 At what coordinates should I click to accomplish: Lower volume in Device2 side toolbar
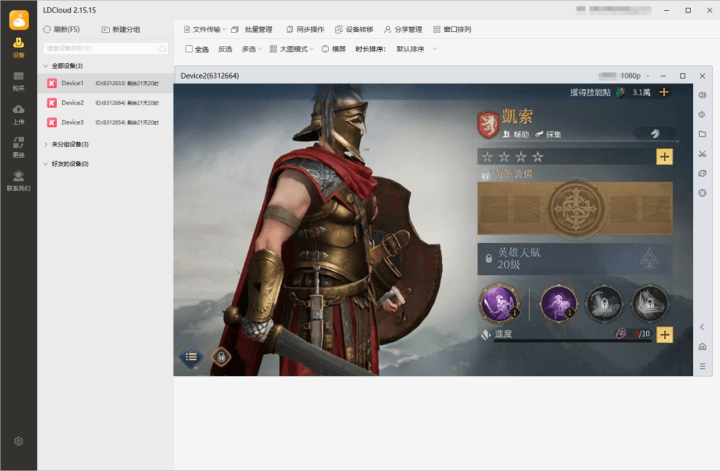tap(702, 115)
